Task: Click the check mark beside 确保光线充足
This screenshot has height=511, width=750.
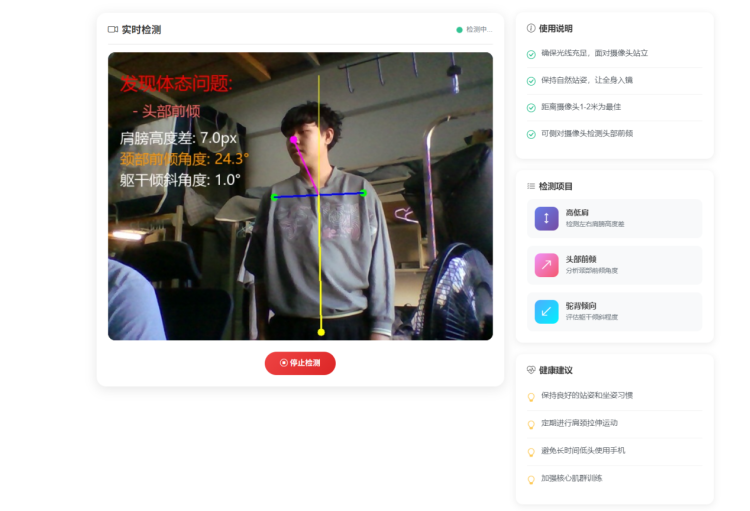Action: (531, 54)
